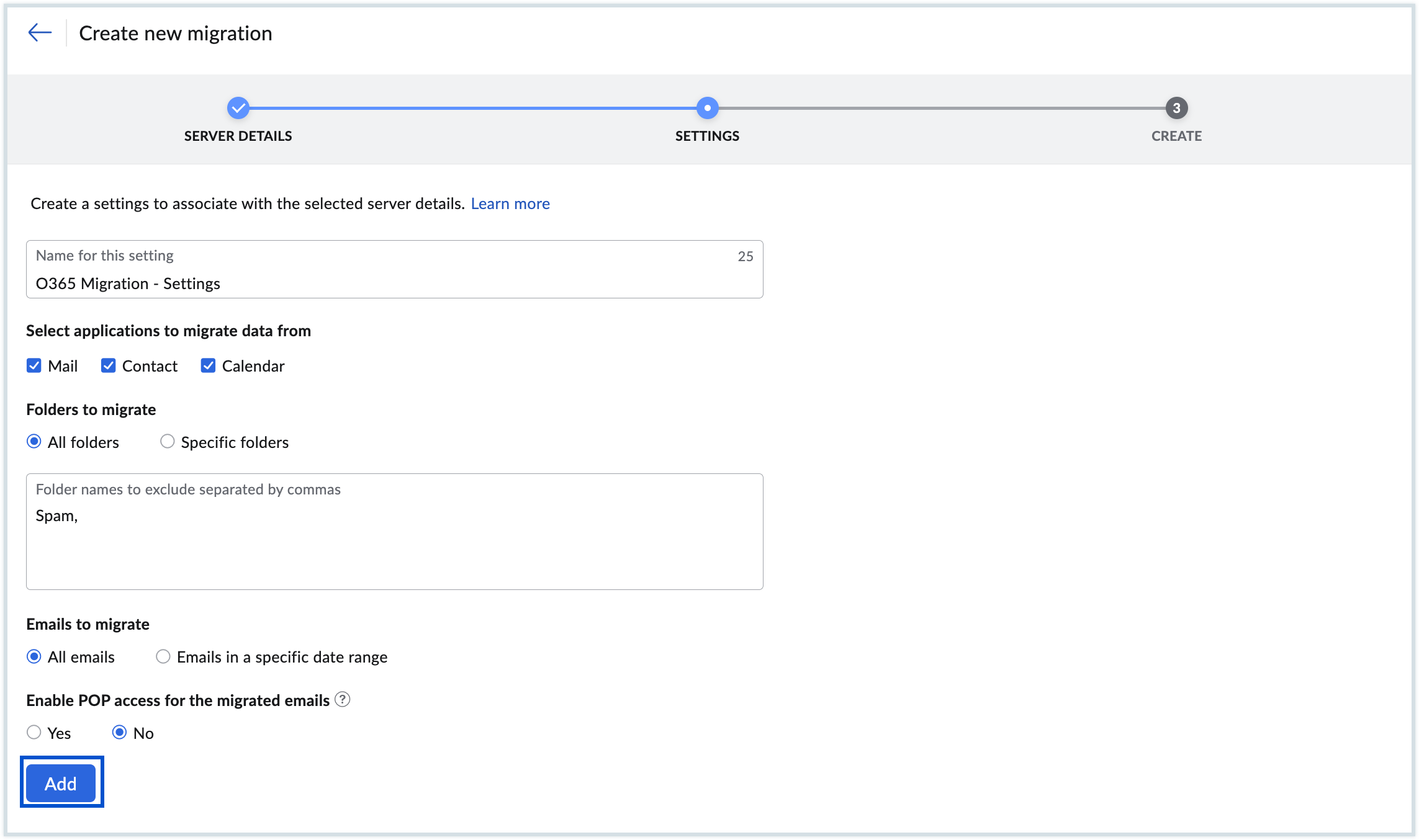Select the All folders radio button
The image size is (1419, 840).
point(34,442)
